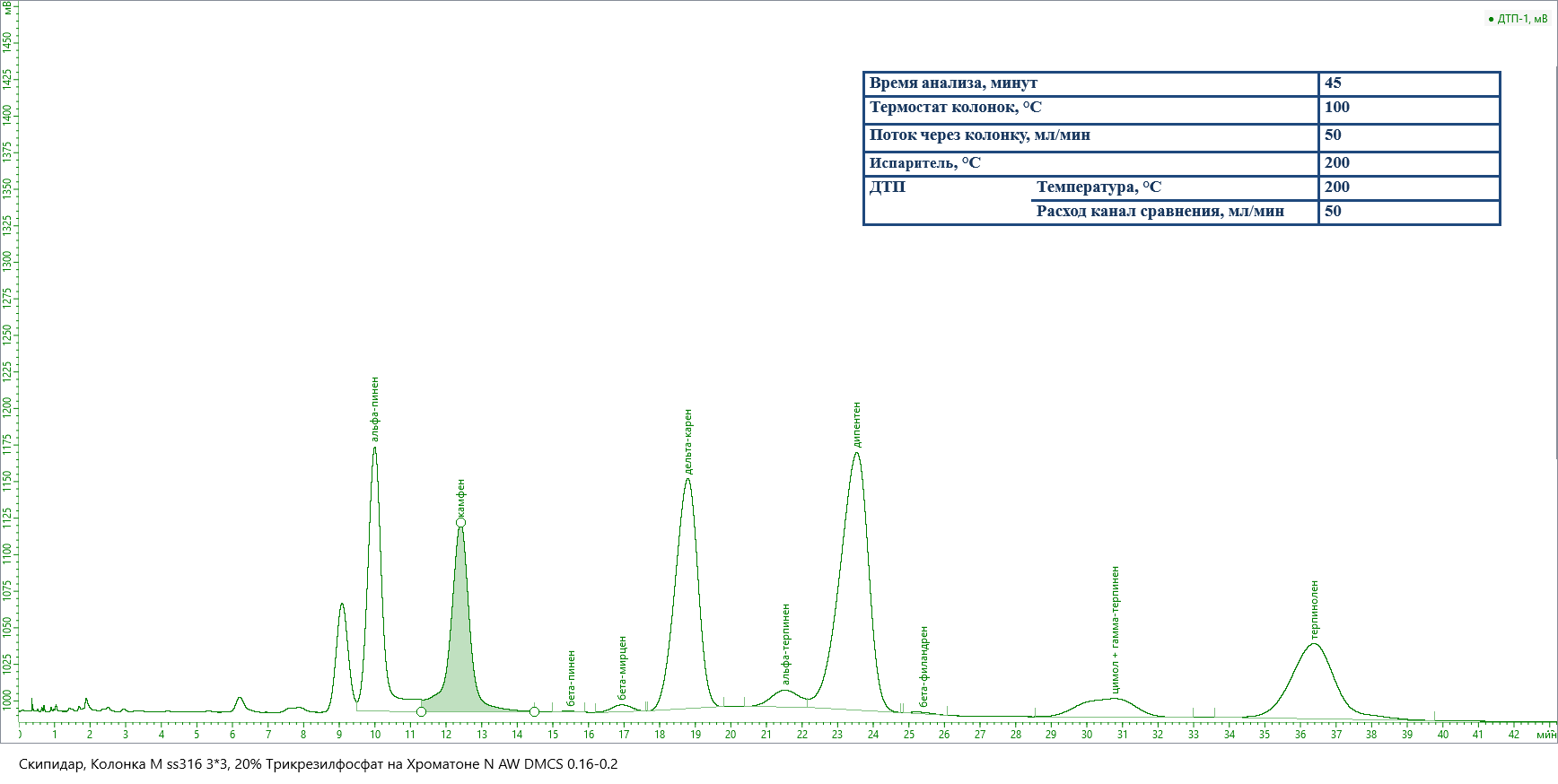Screen dimensions: 1558x784
Task: Click the "Поток через колонку, мл/мин" cell
Action: (1091, 137)
